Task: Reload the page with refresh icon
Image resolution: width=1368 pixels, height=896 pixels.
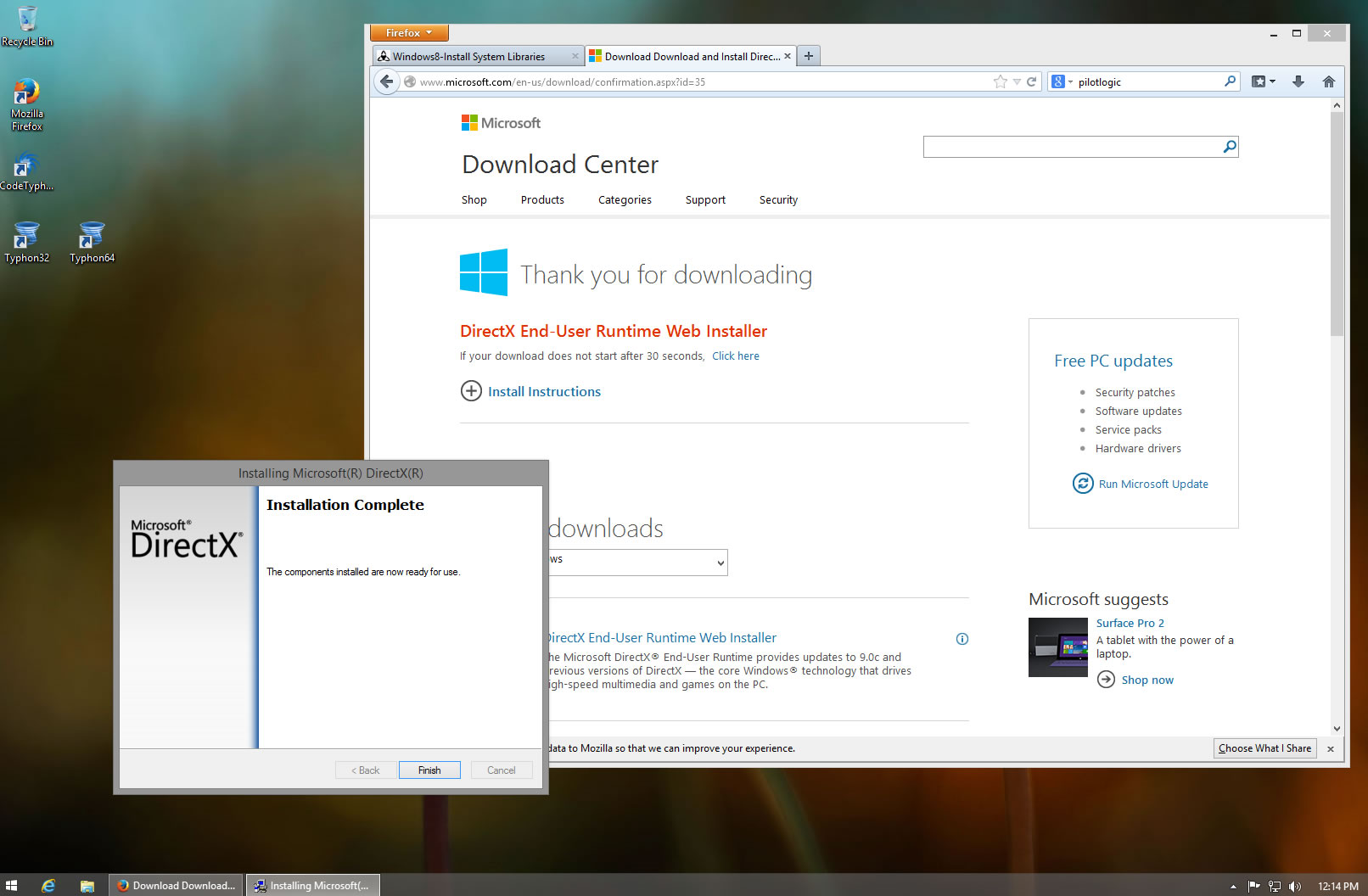Action: (x=1032, y=81)
